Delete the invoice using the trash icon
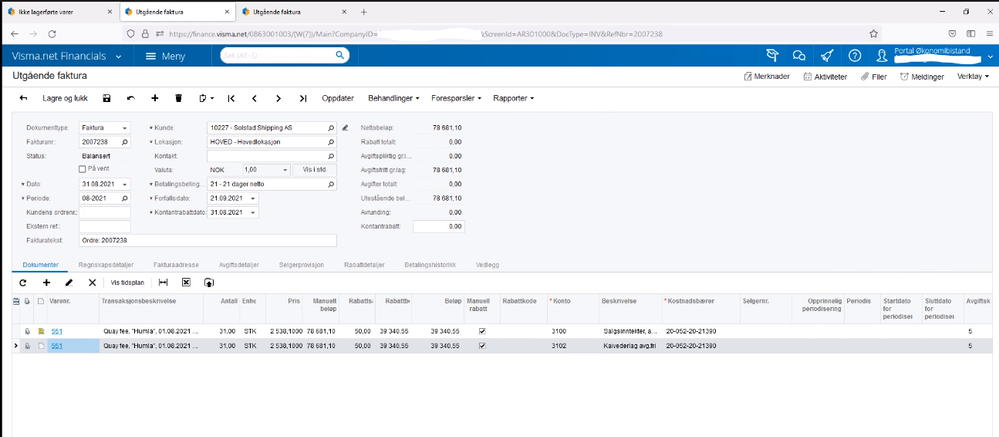Image resolution: width=999 pixels, height=437 pixels. 178,98
